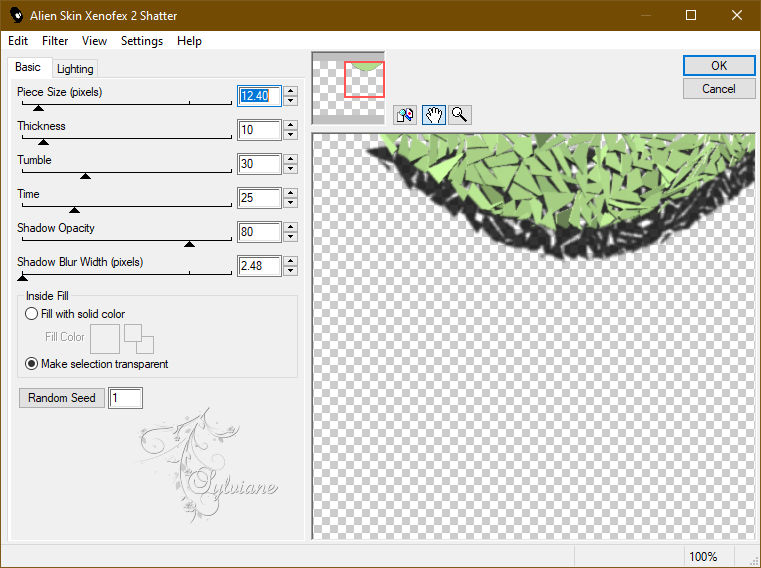Screen dimensions: 761x568
Task: Click the Piece Size slider handle
Action: point(38,108)
